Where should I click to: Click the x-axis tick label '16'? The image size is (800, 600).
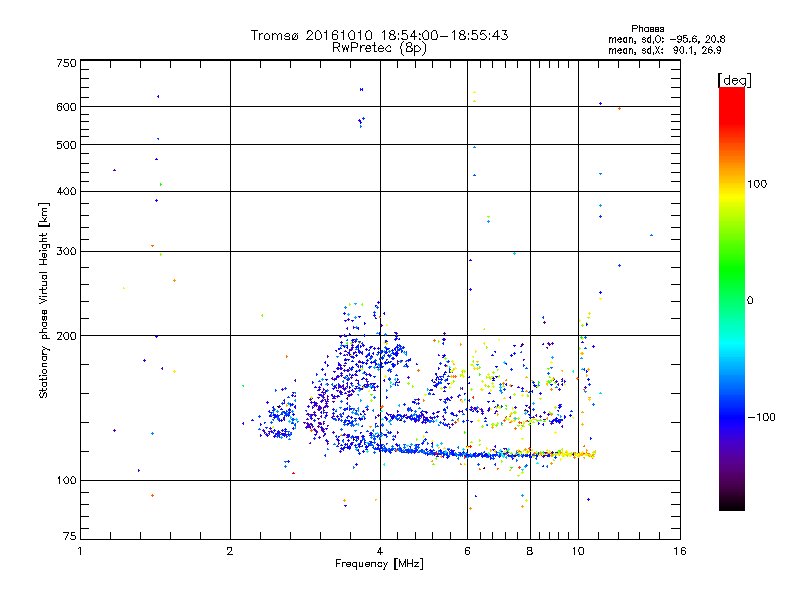pyautogui.click(x=680, y=551)
